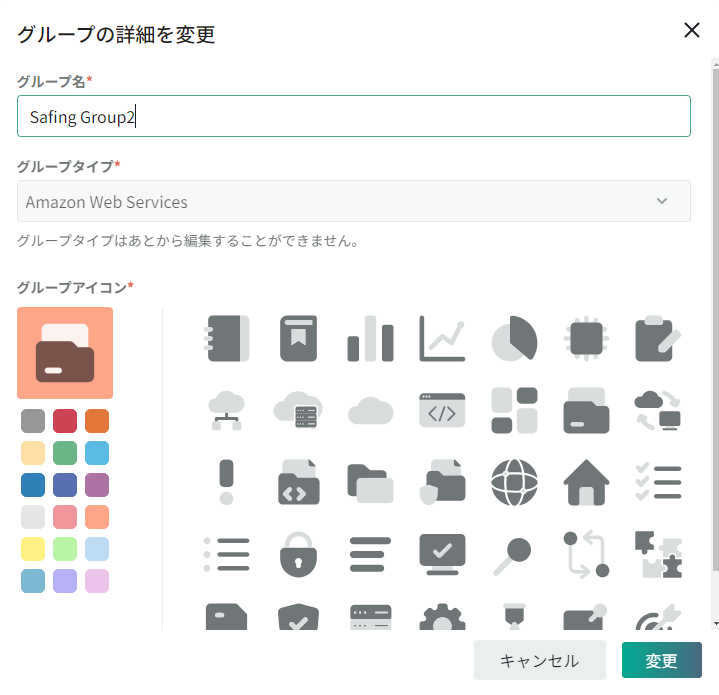Select the puzzle pieces icon
719x695 pixels.
[x=658, y=554]
